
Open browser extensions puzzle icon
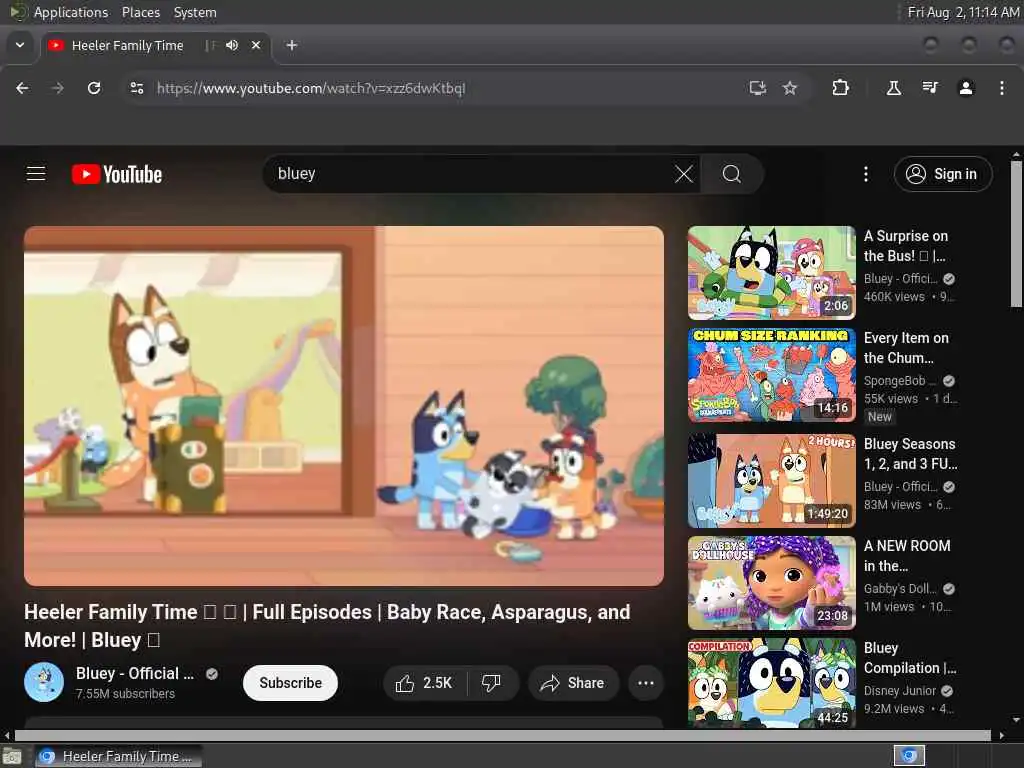840,88
